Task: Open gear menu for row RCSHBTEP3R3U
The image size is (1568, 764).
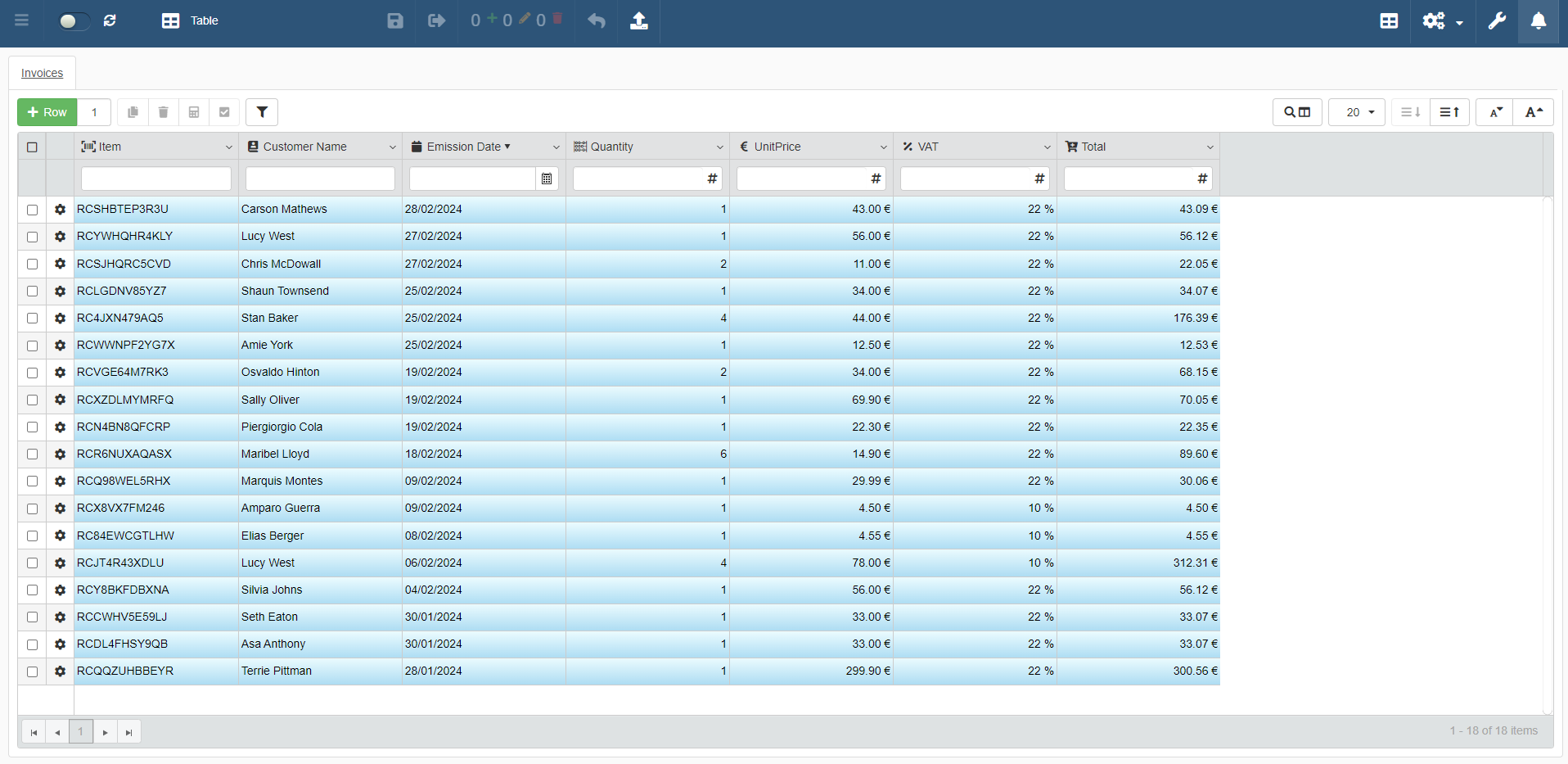Action: click(60, 210)
